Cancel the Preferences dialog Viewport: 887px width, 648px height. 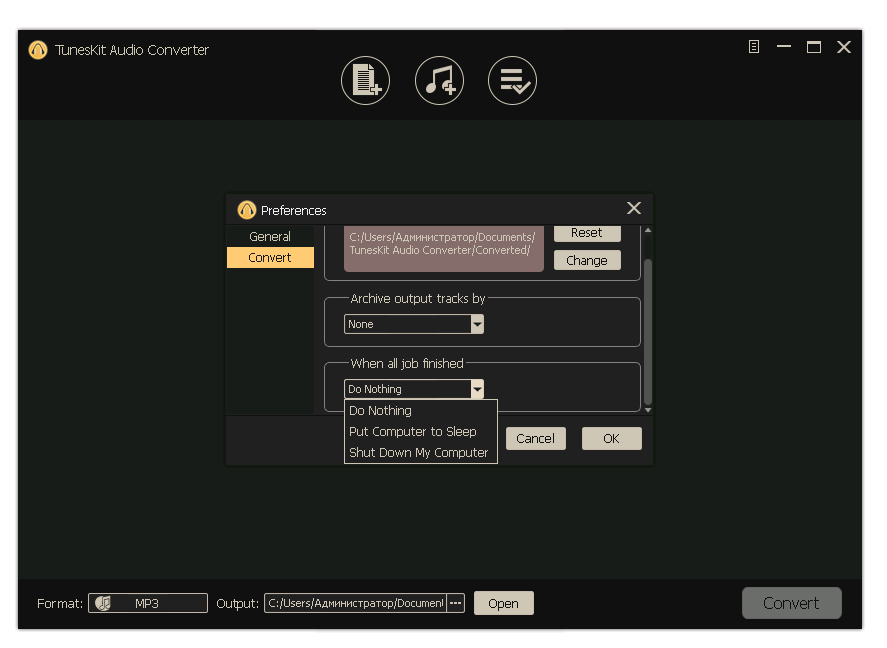[x=535, y=438]
